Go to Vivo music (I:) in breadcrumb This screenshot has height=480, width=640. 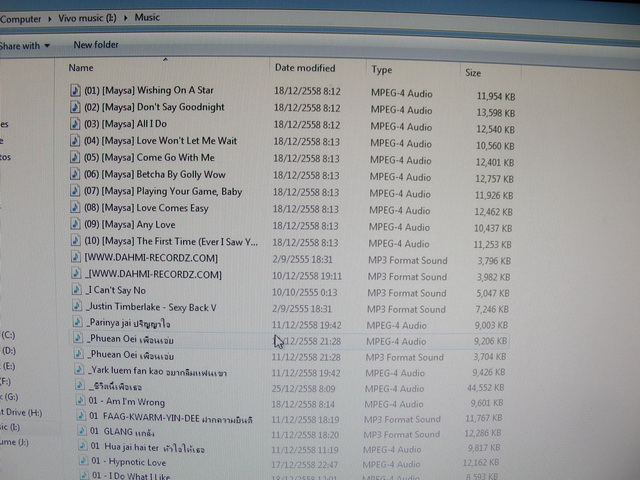[x=87, y=18]
